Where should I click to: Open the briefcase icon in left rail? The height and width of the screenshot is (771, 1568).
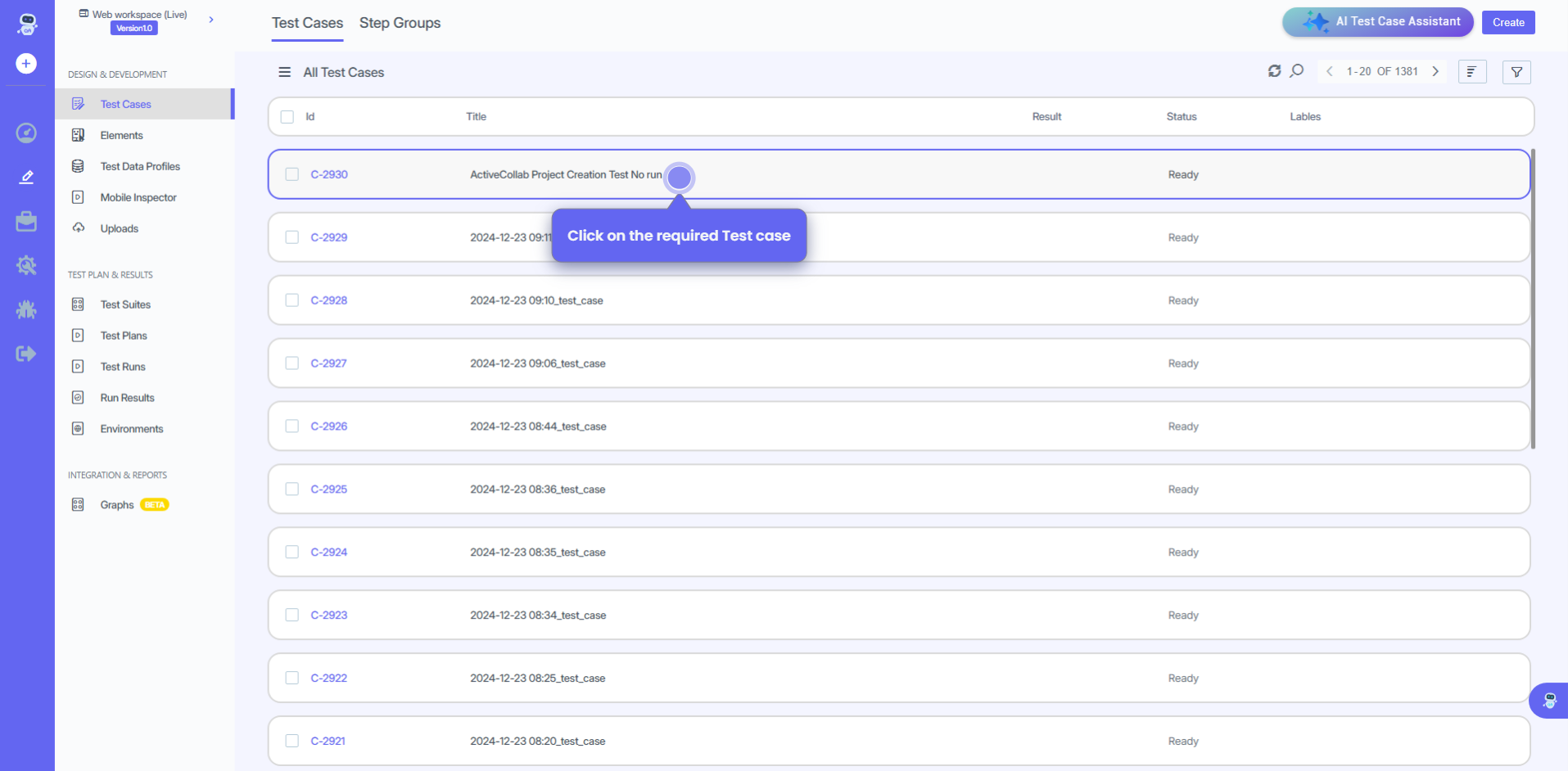(26, 221)
